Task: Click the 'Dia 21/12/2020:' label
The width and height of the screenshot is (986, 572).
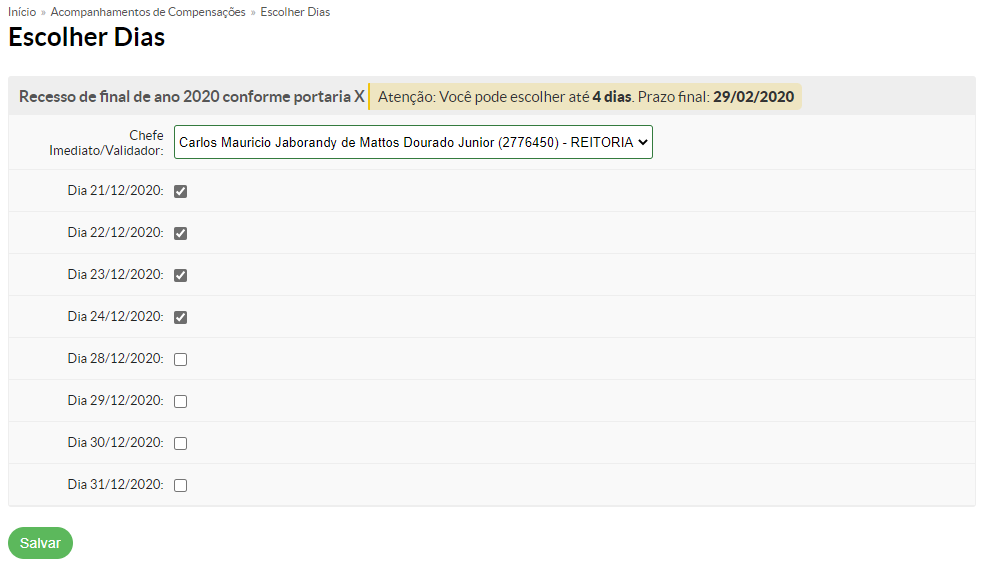Action: (x=116, y=190)
